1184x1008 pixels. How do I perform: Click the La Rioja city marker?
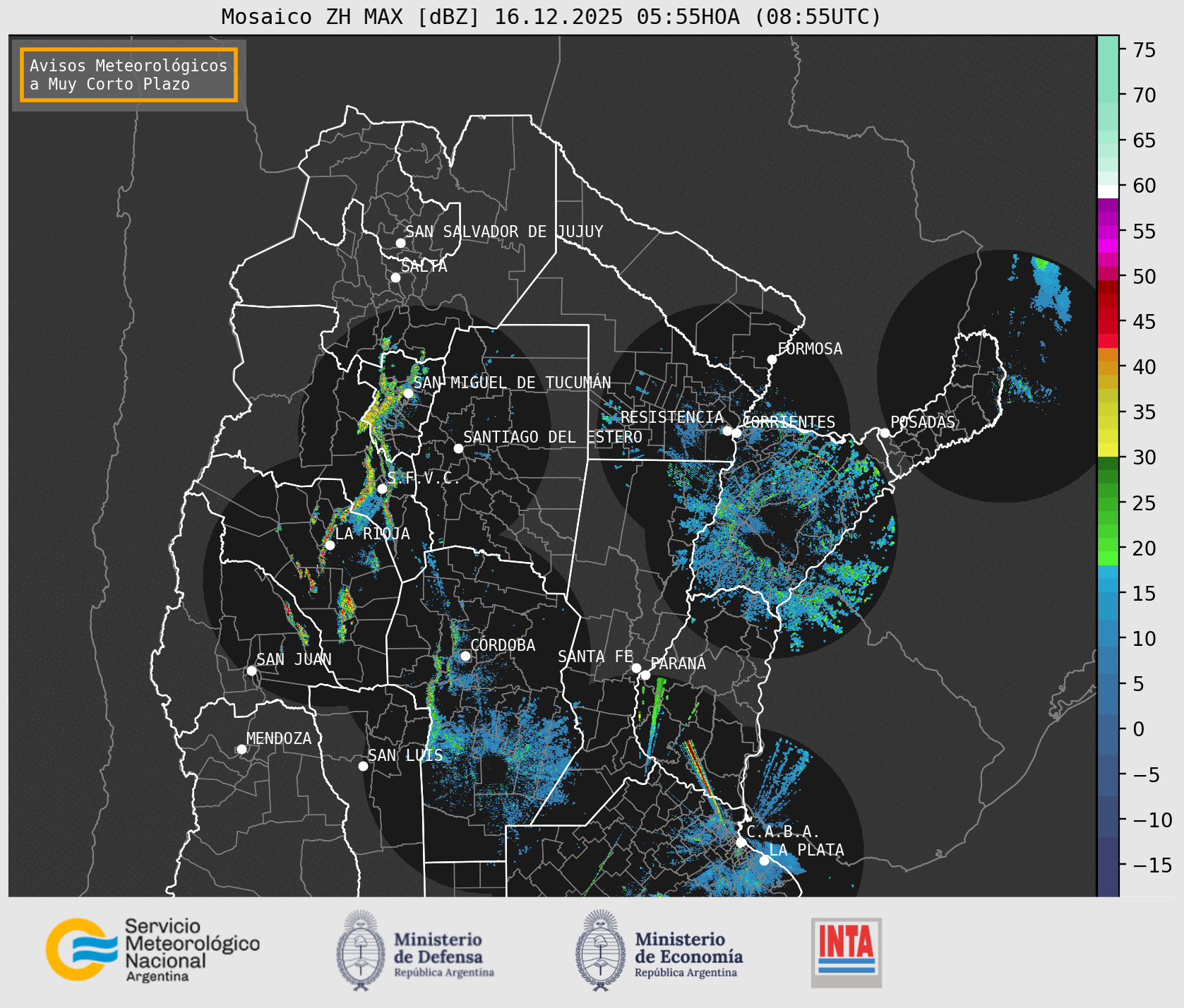[x=330, y=545]
